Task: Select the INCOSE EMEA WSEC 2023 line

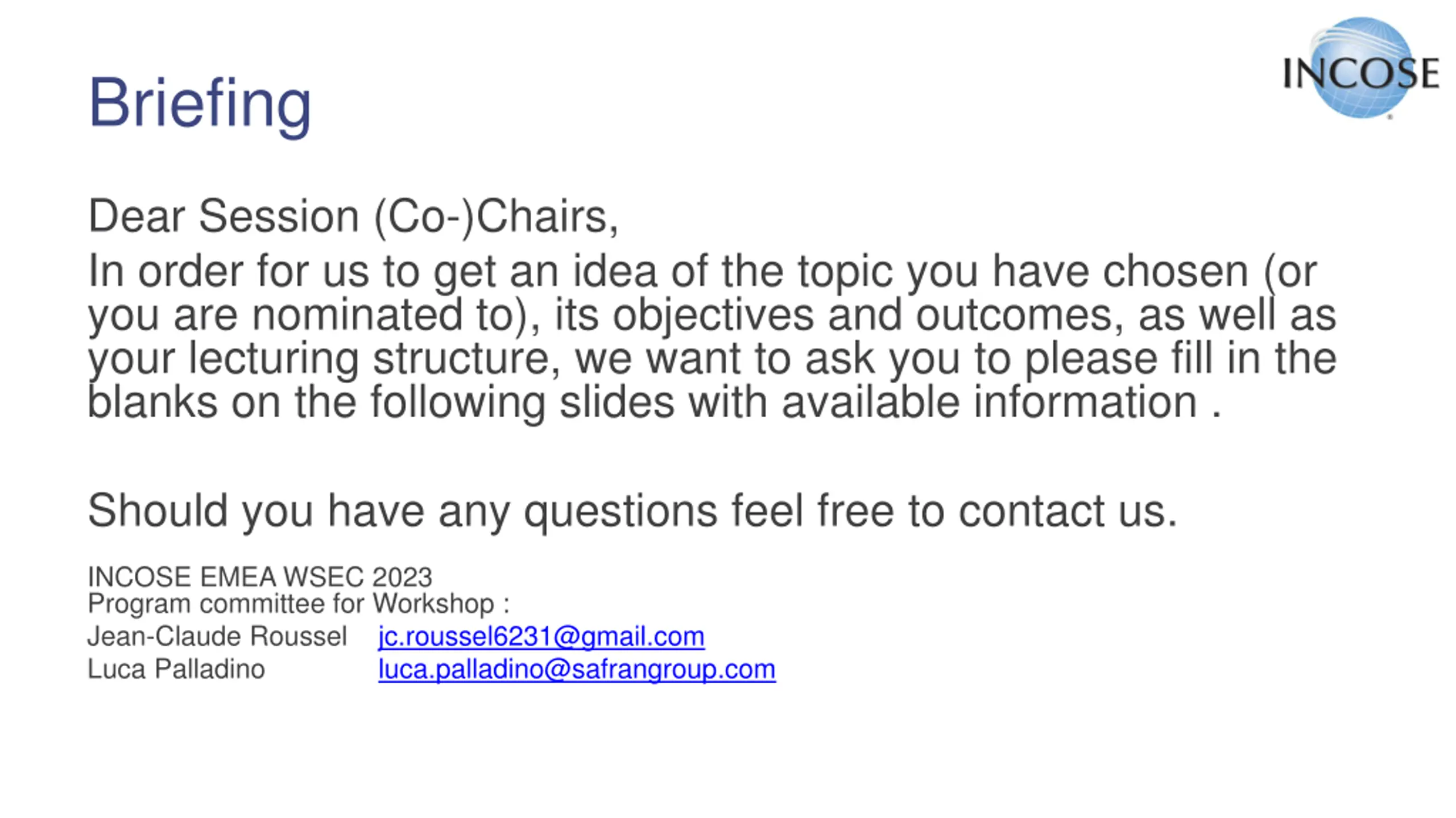Action: (260, 577)
